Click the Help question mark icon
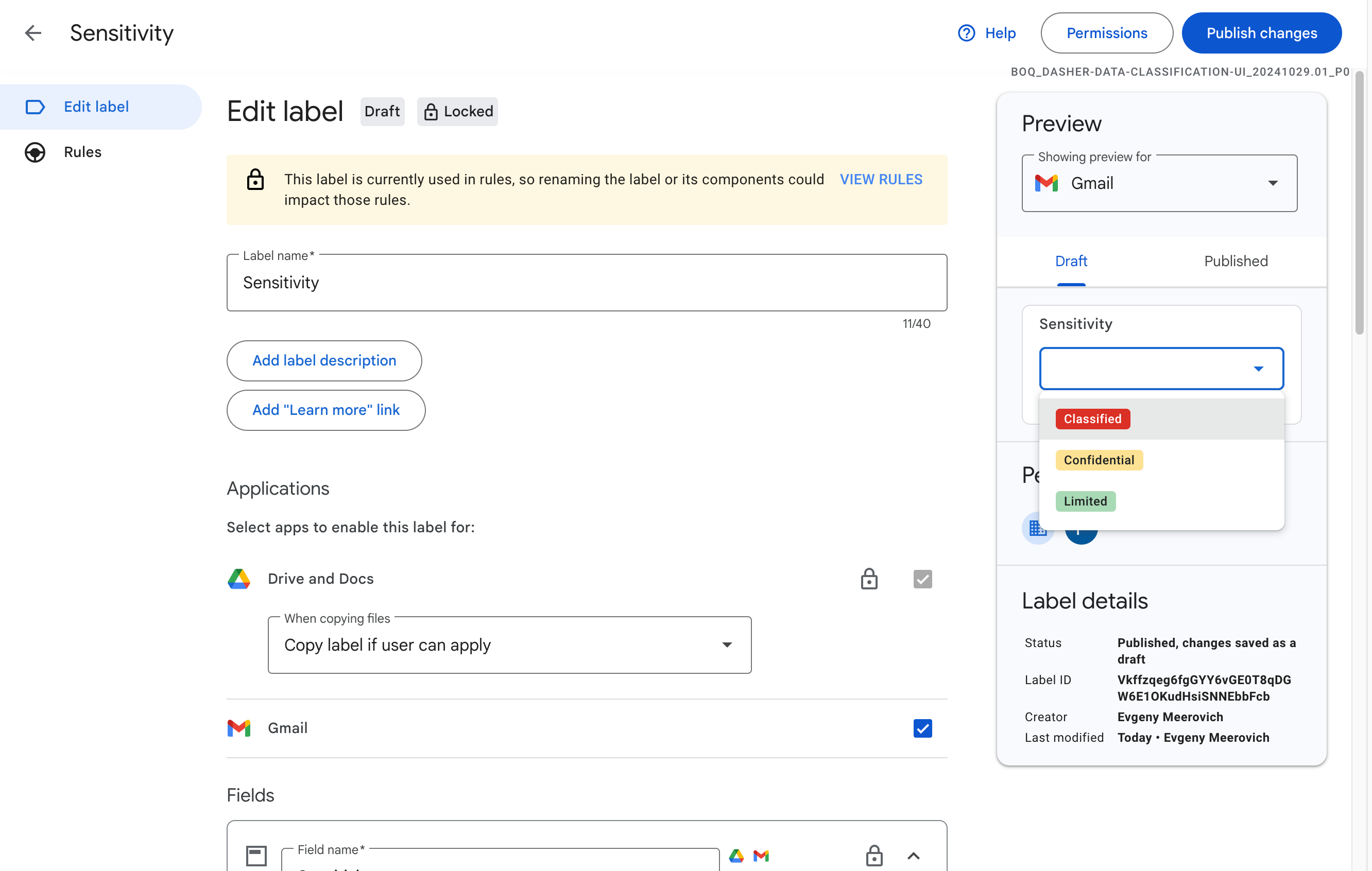1372x871 pixels. pos(966,32)
